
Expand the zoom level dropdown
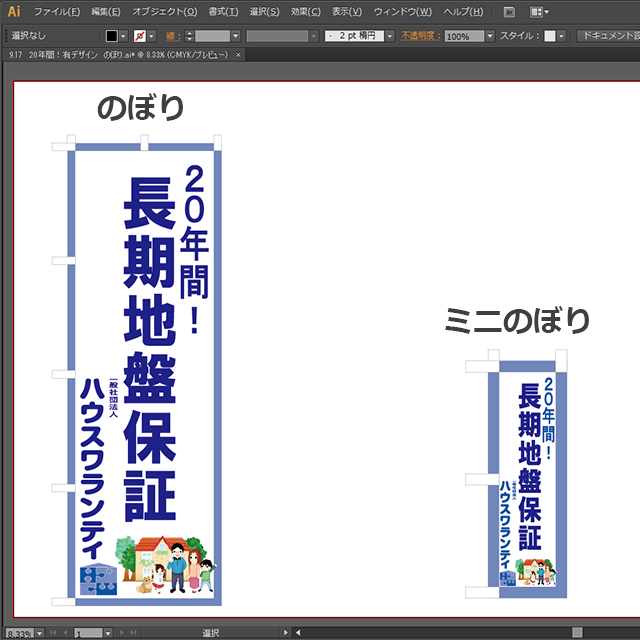tap(40, 633)
